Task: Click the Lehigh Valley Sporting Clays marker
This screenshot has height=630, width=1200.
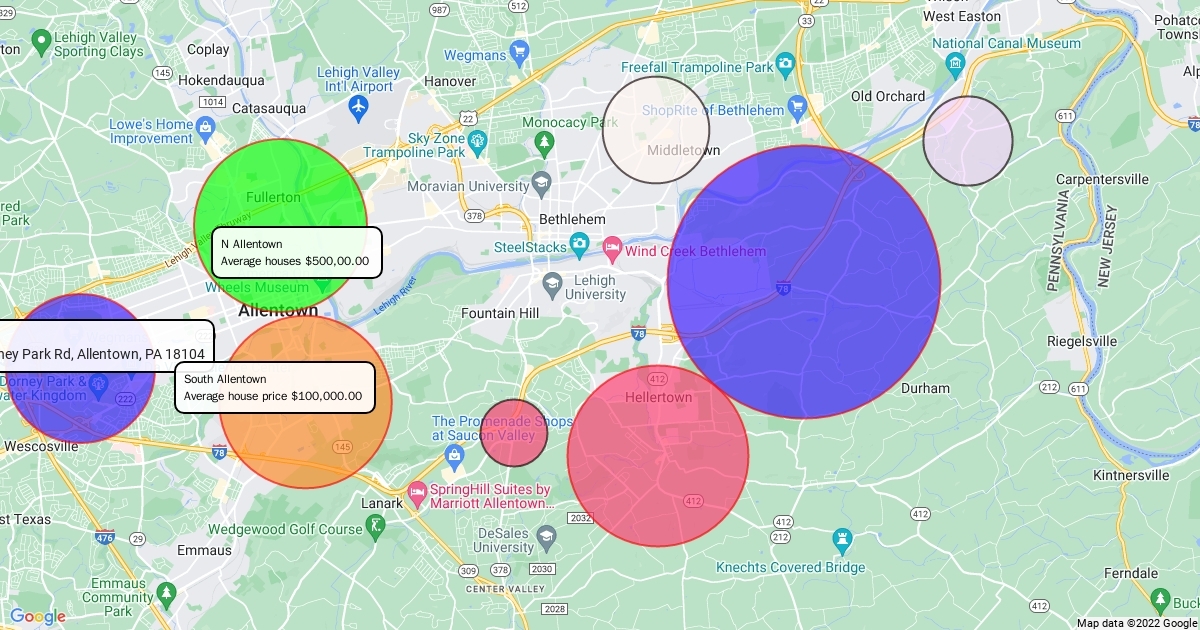Action: point(41,43)
